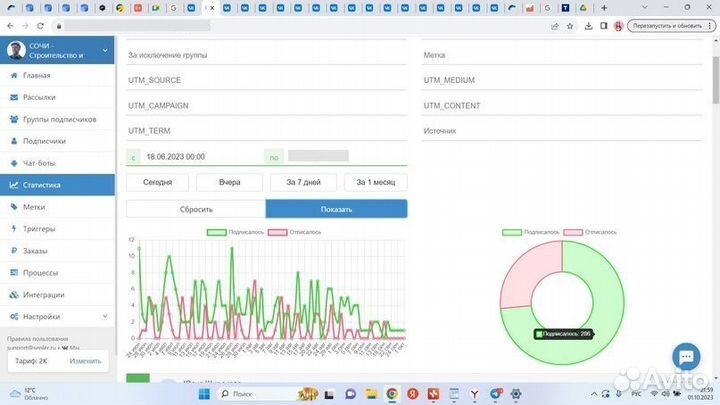
Task: Click the start date field 18.06.2023
Action: click(200, 157)
